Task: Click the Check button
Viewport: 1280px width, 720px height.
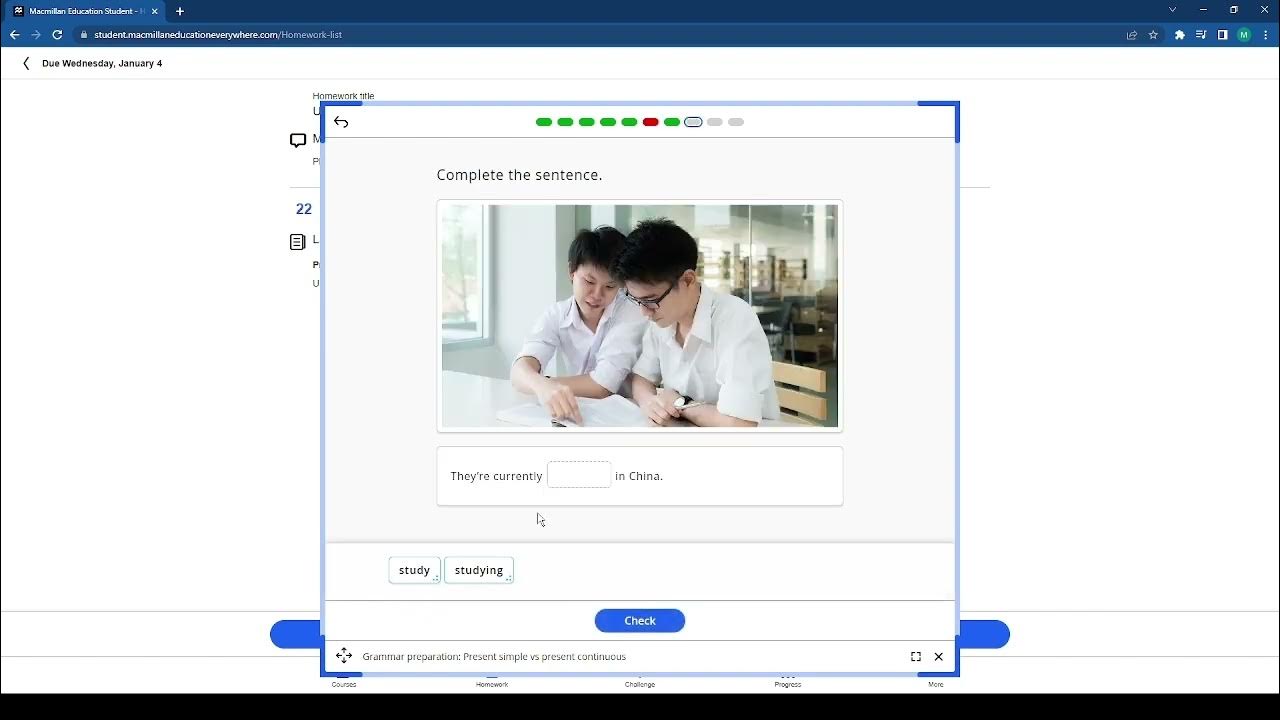Action: [640, 621]
